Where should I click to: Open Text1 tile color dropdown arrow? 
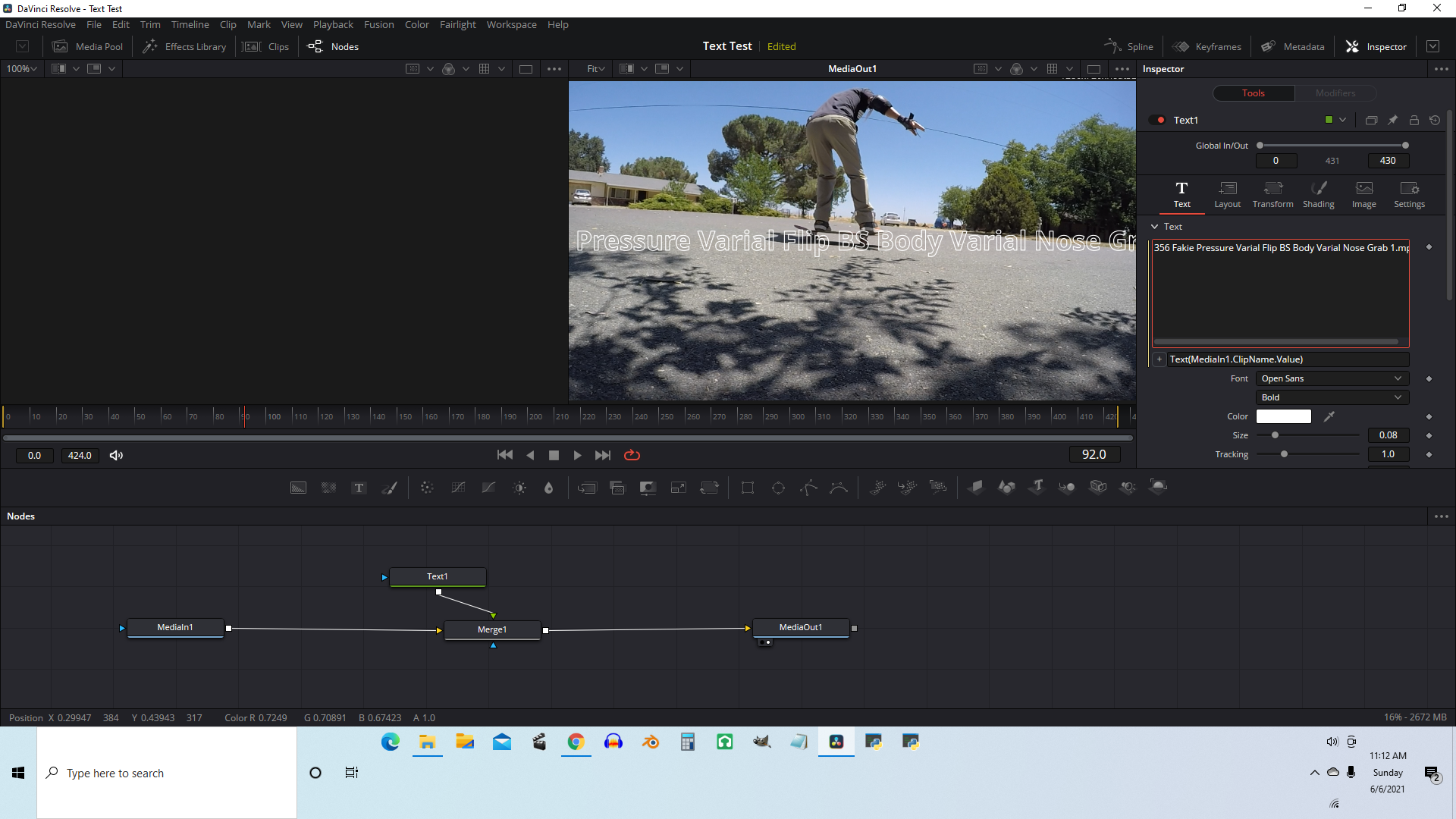(x=1342, y=120)
